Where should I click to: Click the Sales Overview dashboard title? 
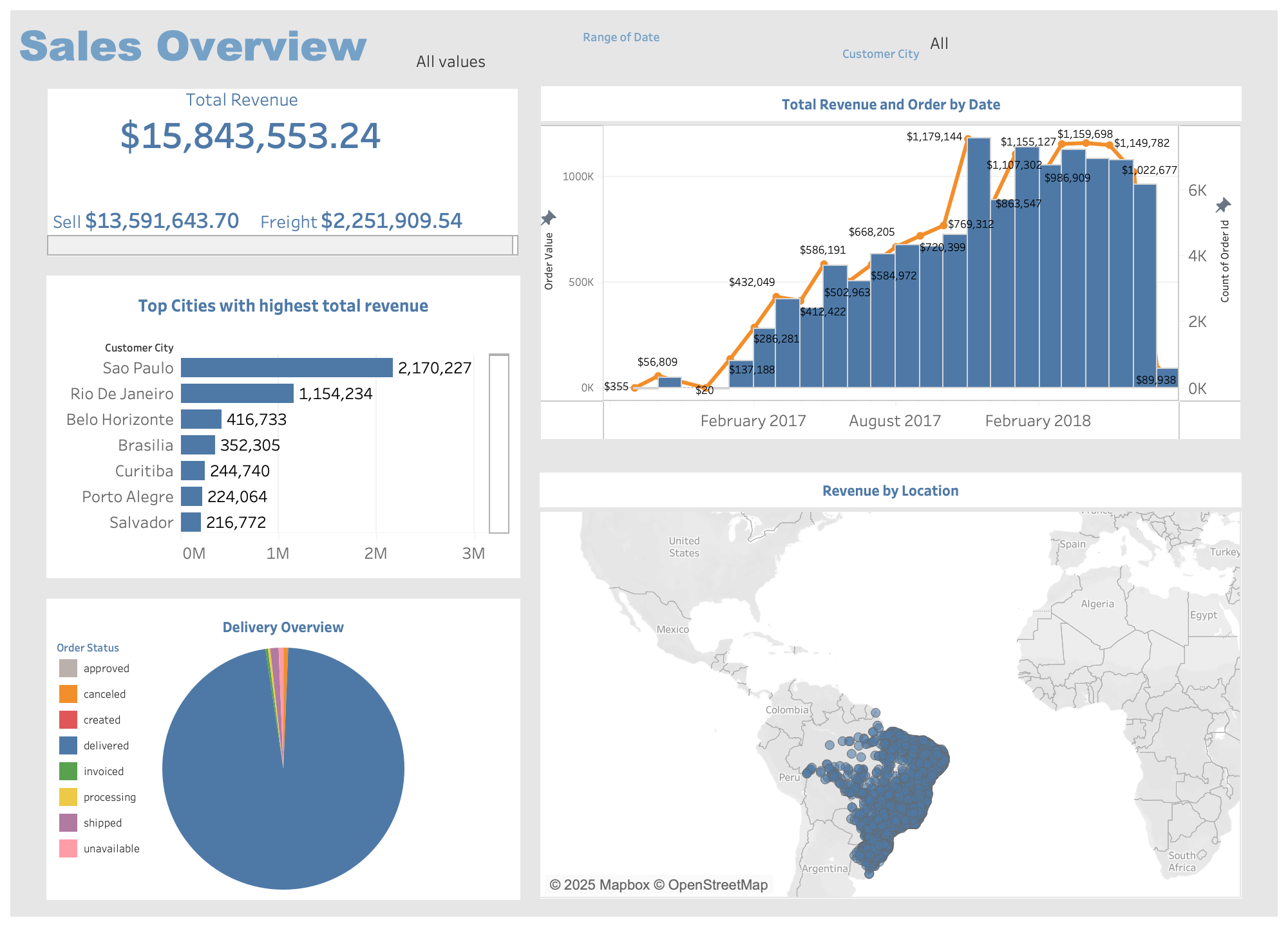coord(193,46)
